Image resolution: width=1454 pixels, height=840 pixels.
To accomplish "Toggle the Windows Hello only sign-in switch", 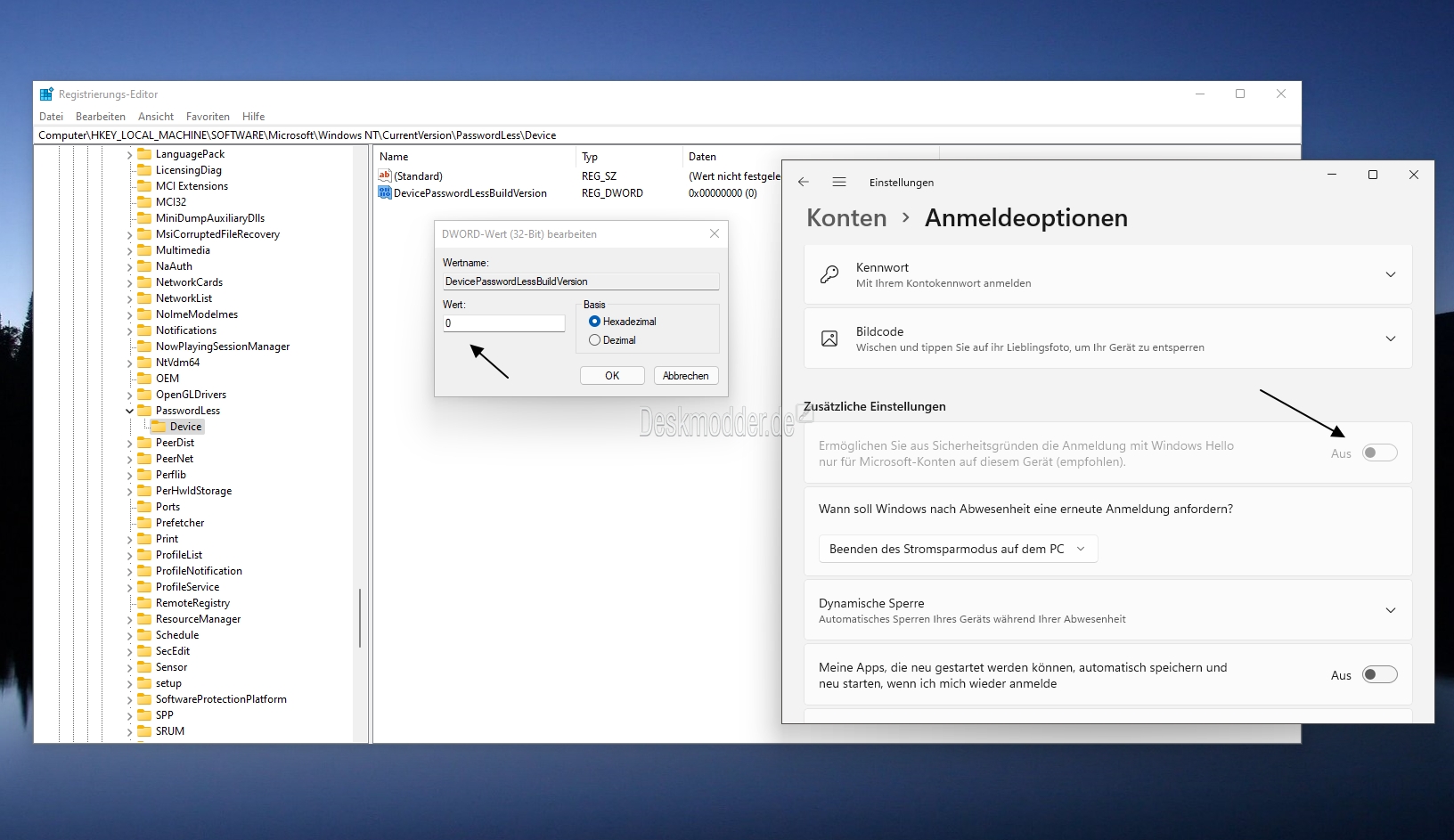I will point(1379,453).
